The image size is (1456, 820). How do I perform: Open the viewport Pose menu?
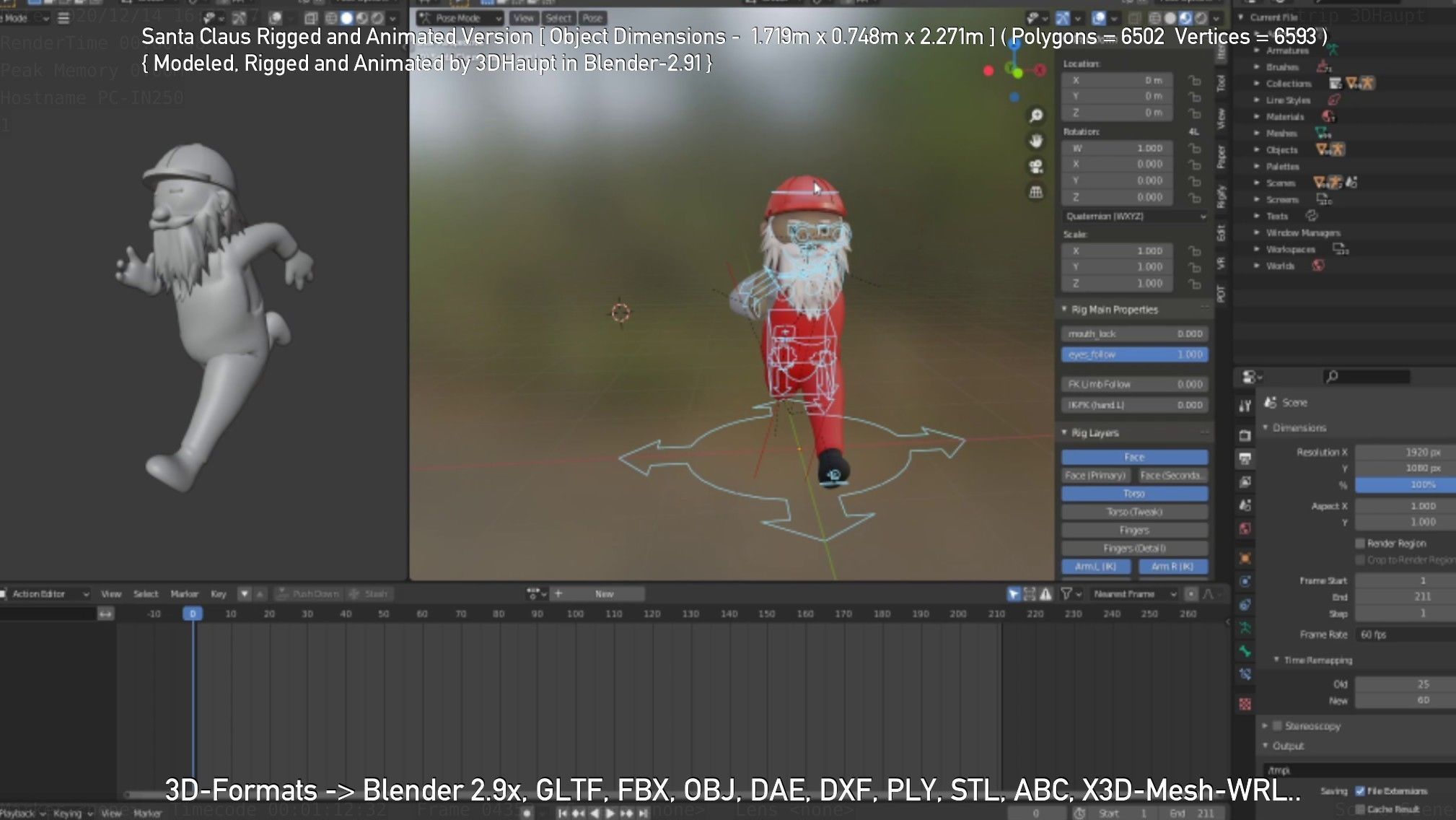point(592,18)
